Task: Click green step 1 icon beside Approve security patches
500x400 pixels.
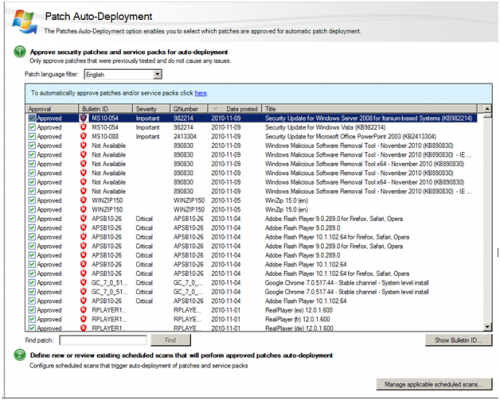Action: (x=20, y=52)
